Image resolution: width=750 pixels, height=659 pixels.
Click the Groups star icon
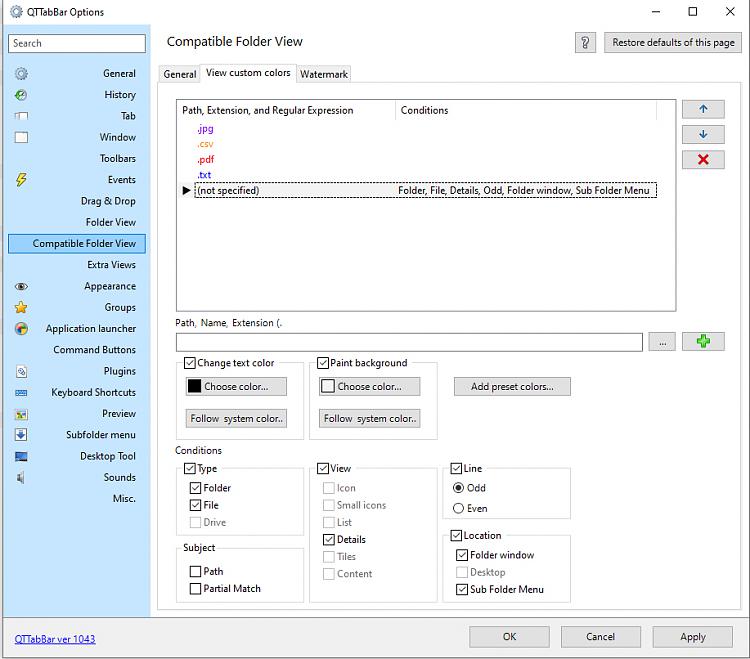click(x=21, y=308)
